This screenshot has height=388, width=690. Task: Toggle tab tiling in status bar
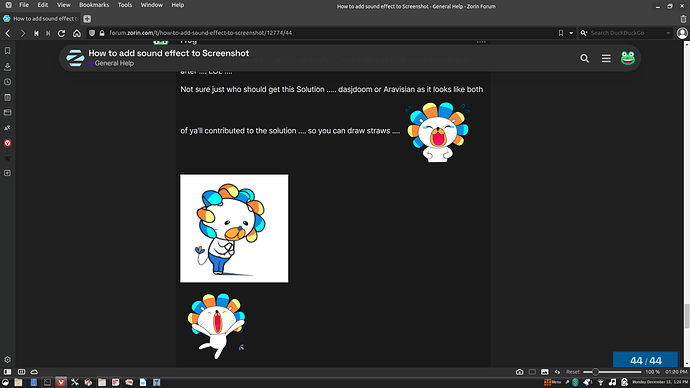21,372
